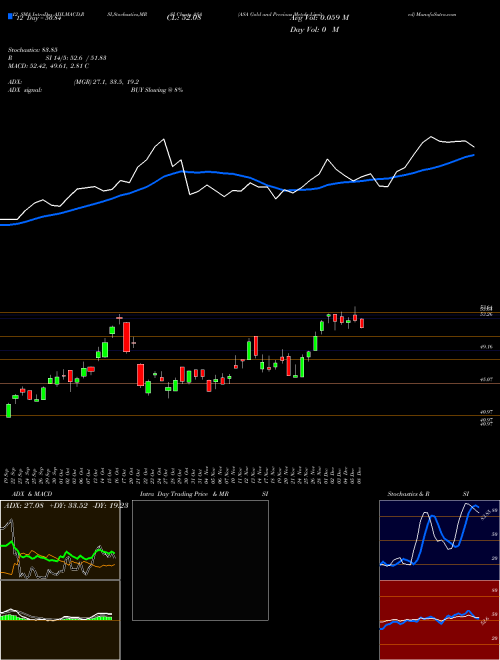This screenshot has width=500, height=660.
Task: Click the 'SI 14/3: 52.6 / 51.83' value
Action: click(x=76, y=58)
